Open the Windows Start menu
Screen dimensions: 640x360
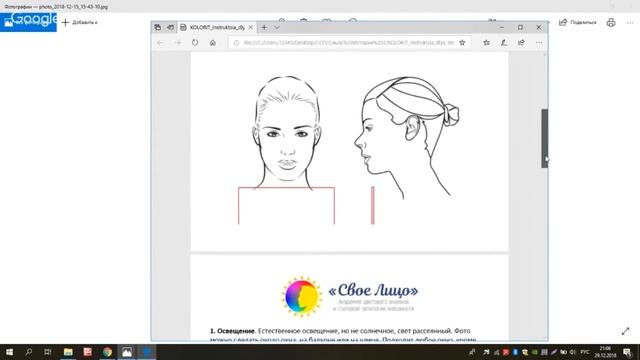click(x=9, y=352)
